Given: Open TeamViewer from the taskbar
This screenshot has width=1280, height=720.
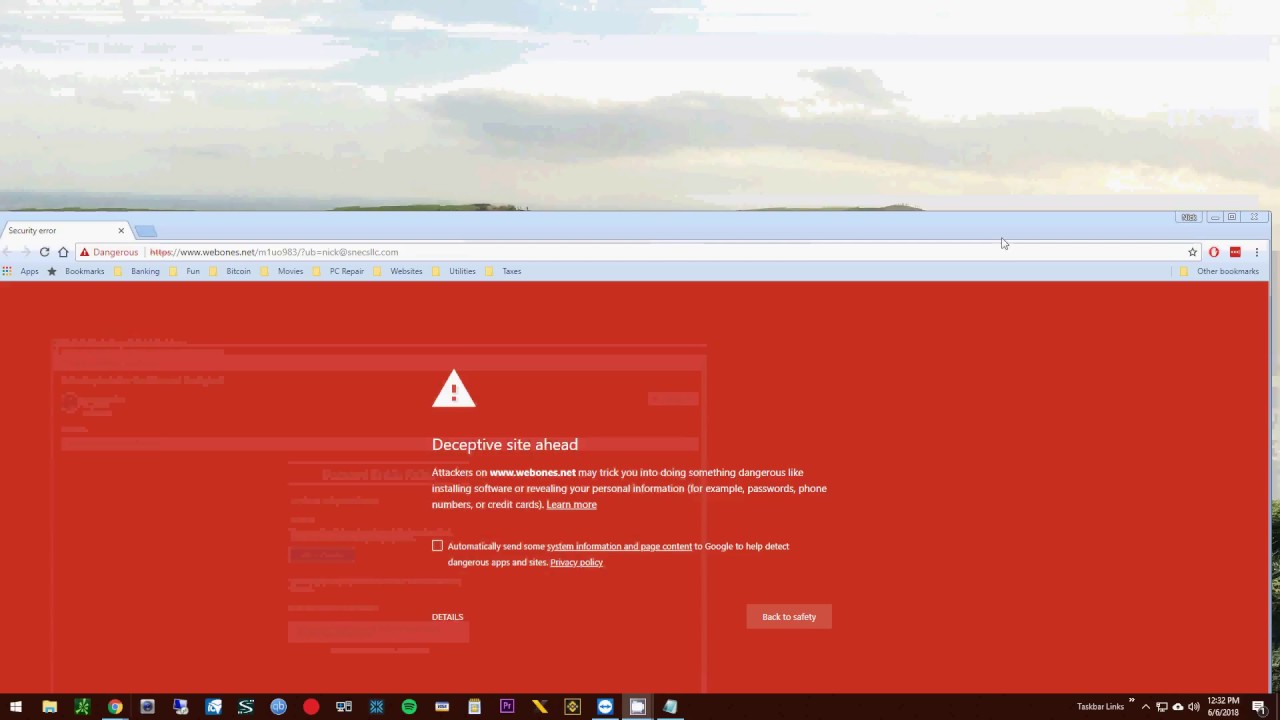Looking at the screenshot, I should (x=605, y=707).
